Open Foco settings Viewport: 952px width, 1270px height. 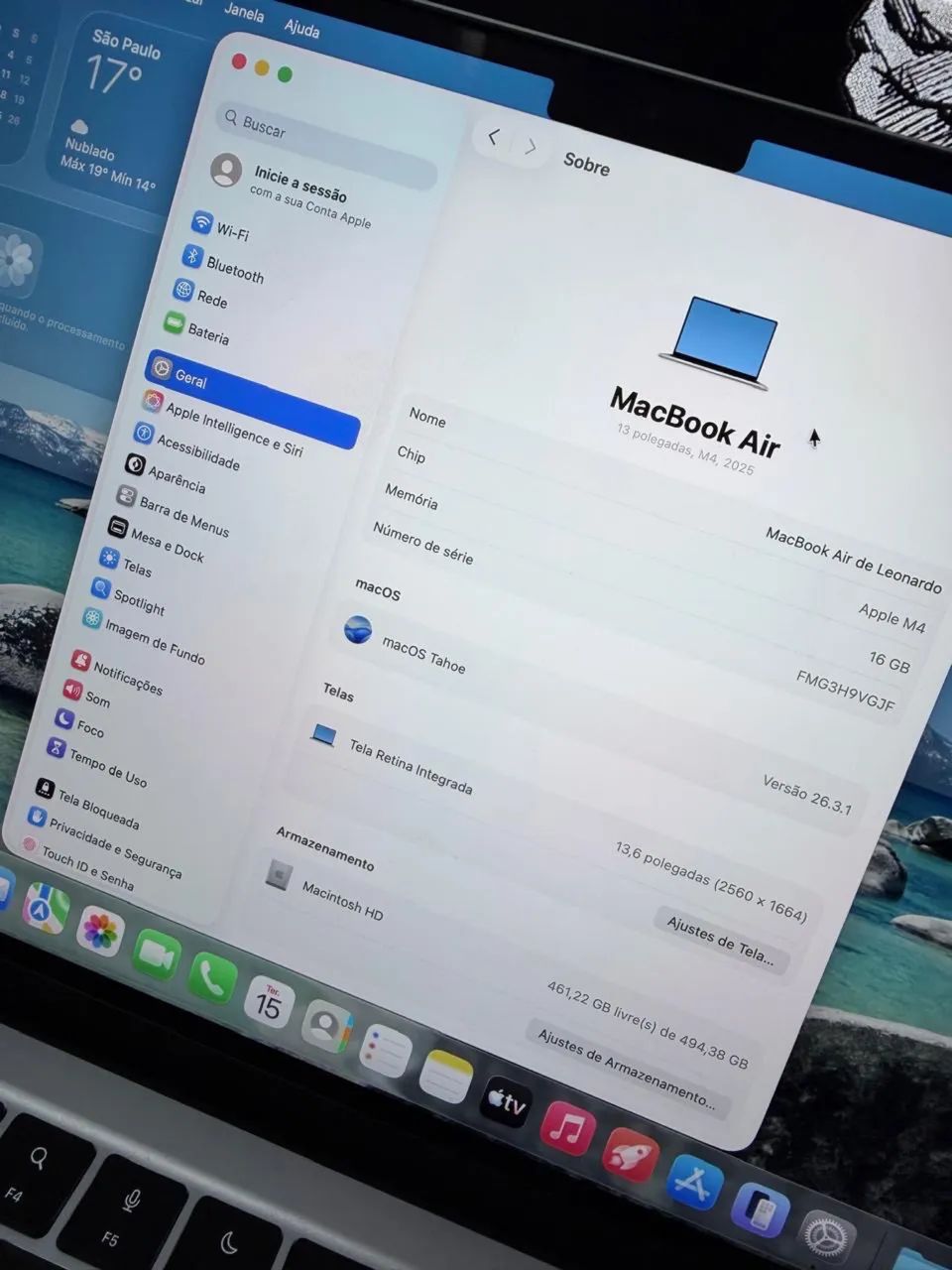tap(78, 724)
